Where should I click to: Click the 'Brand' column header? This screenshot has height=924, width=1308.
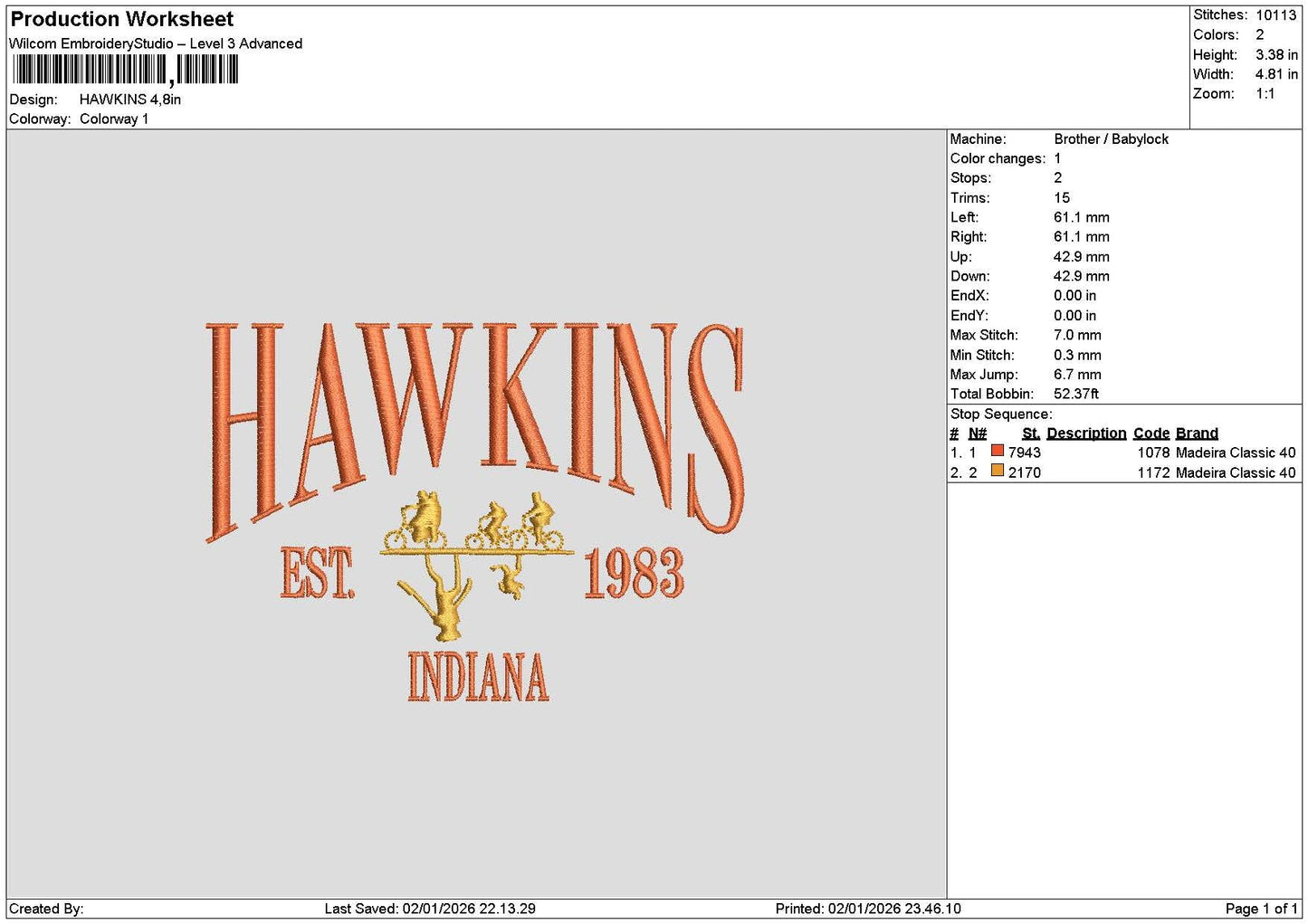pyautogui.click(x=1197, y=433)
